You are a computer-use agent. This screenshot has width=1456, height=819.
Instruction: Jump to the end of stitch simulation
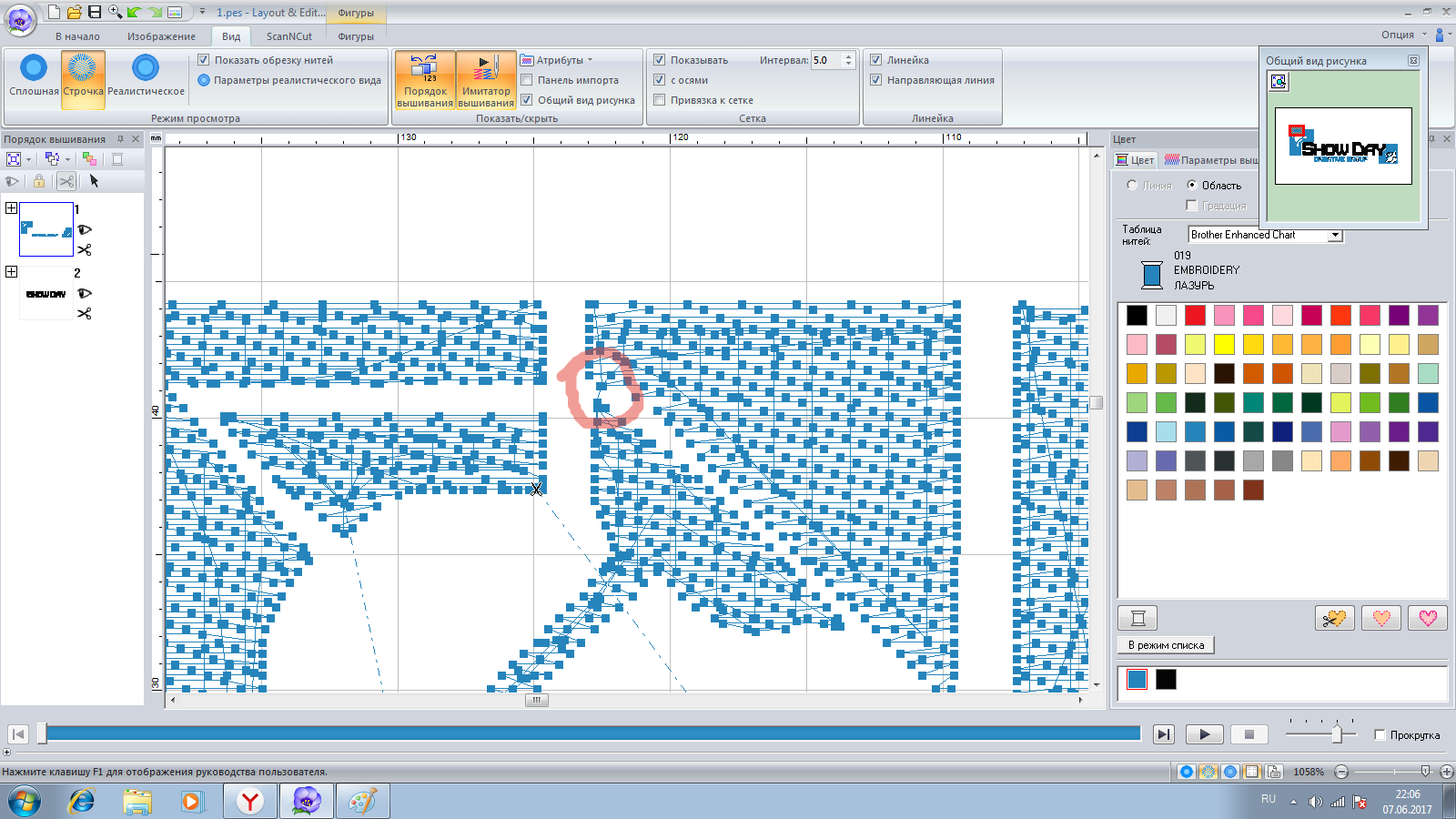pos(1163,734)
